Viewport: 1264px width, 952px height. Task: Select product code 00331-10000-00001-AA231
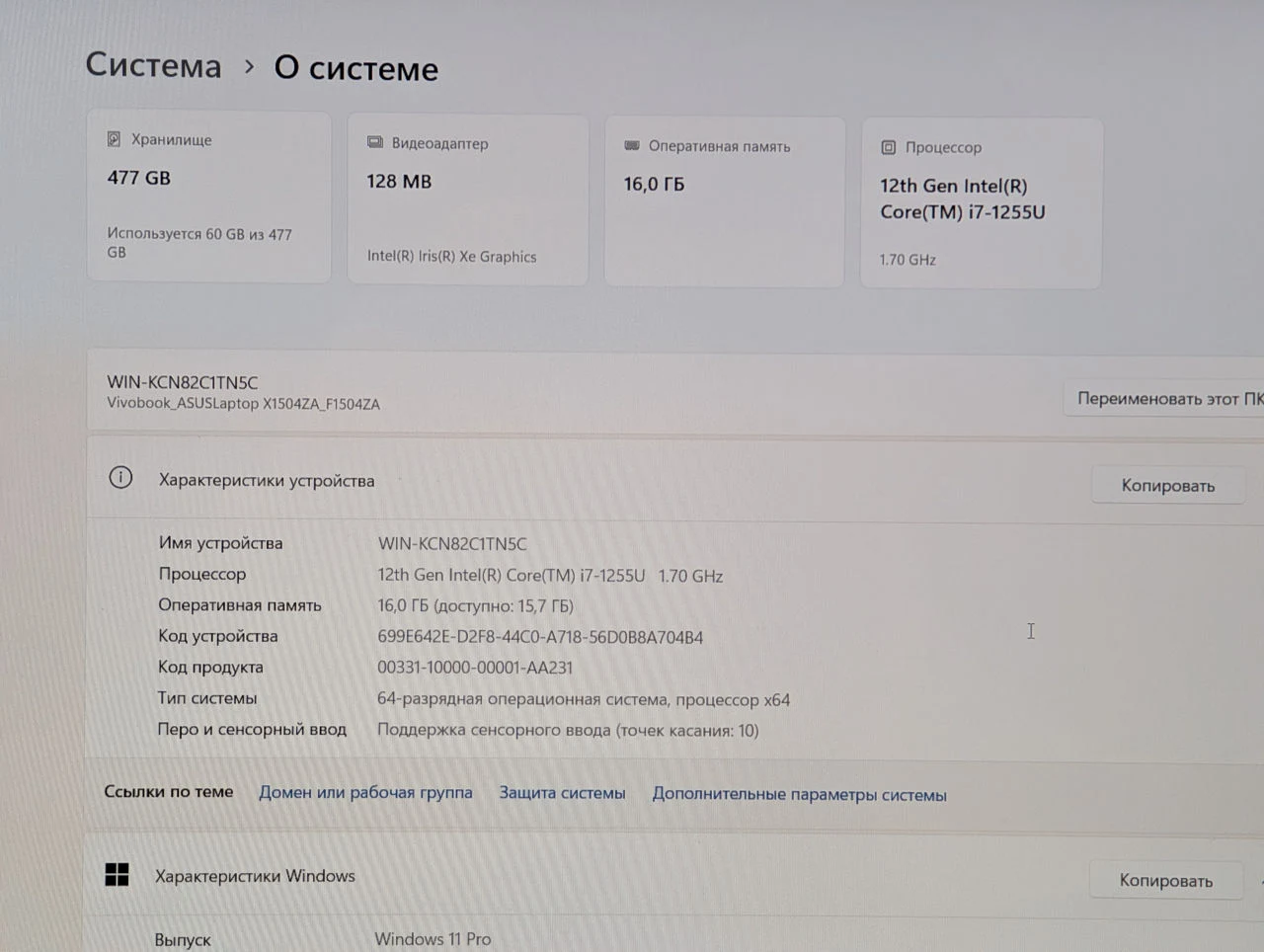click(475, 668)
